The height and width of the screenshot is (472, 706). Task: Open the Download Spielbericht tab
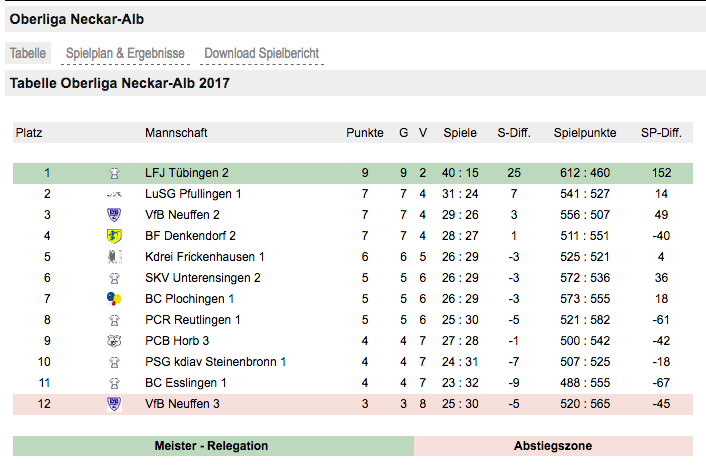tap(262, 53)
